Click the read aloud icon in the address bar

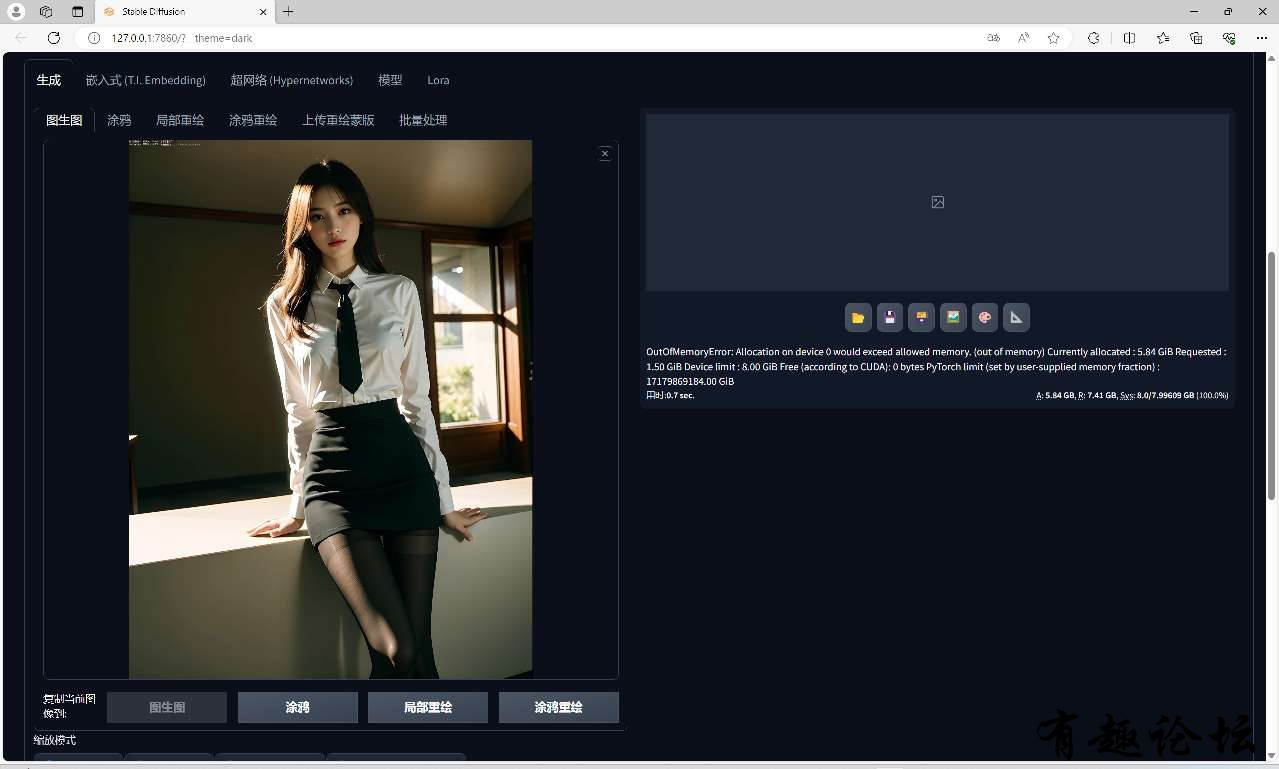pos(1024,38)
